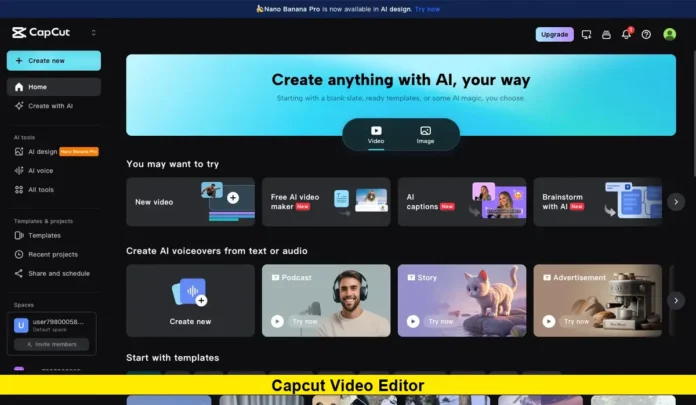The width and height of the screenshot is (696, 405).
Task: Open Free AI video maker card
Action: pos(326,202)
